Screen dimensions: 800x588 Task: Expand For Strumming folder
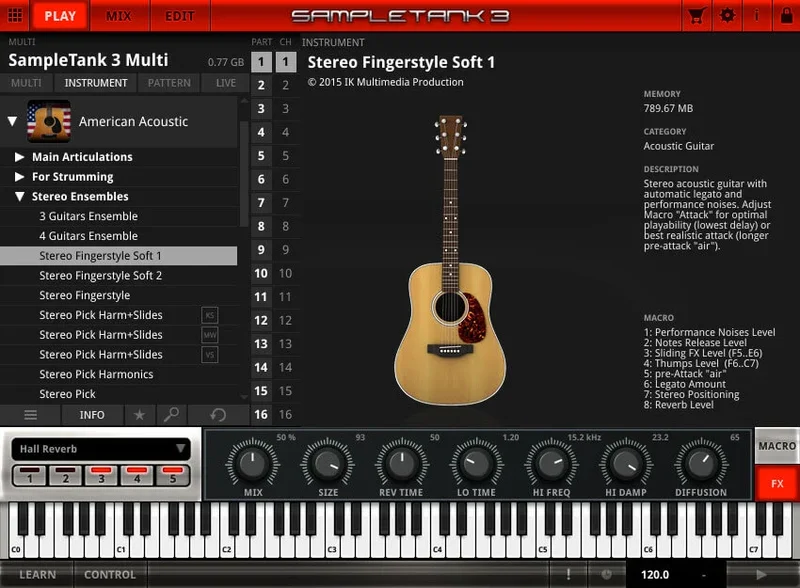19,177
